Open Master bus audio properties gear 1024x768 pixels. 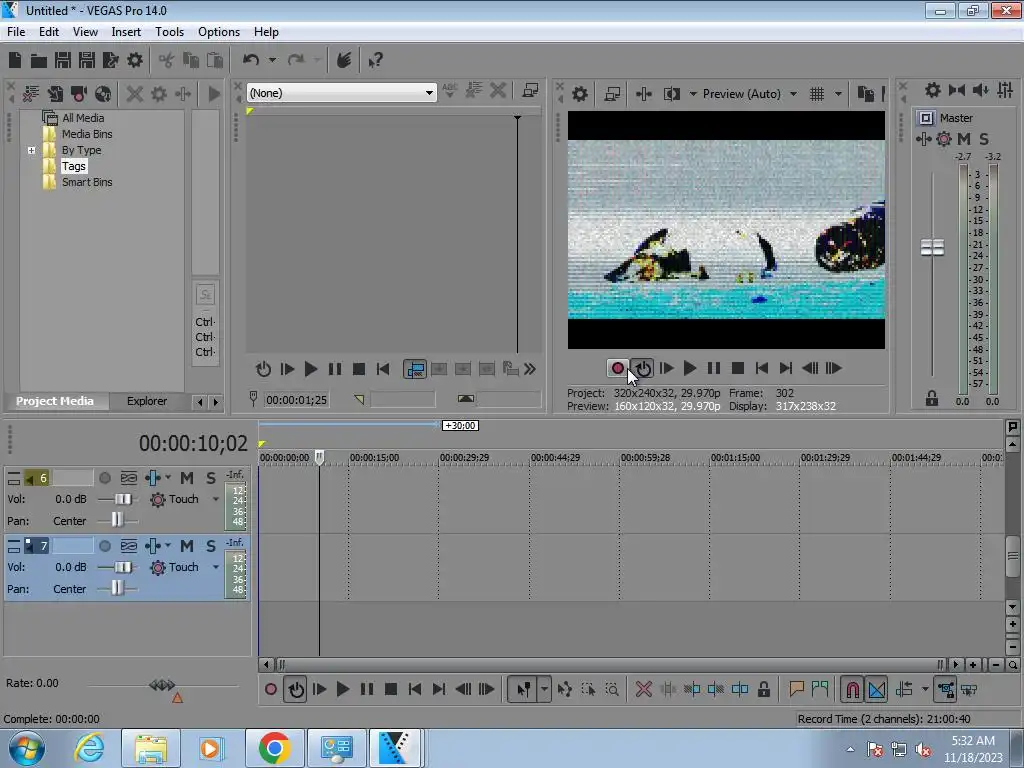(933, 90)
